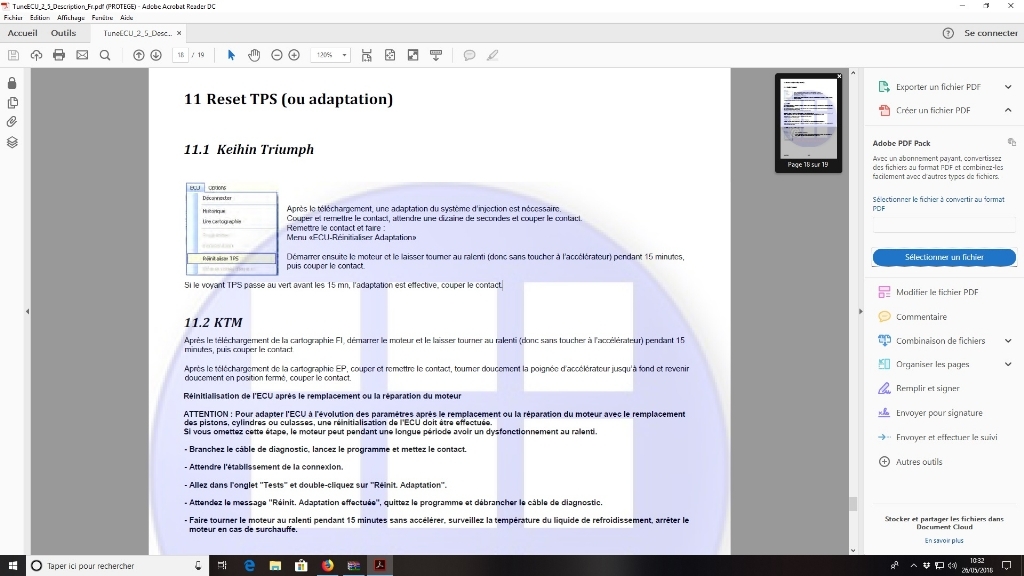Print the document using printer icon
The image size is (1024, 576).
[x=59, y=56]
